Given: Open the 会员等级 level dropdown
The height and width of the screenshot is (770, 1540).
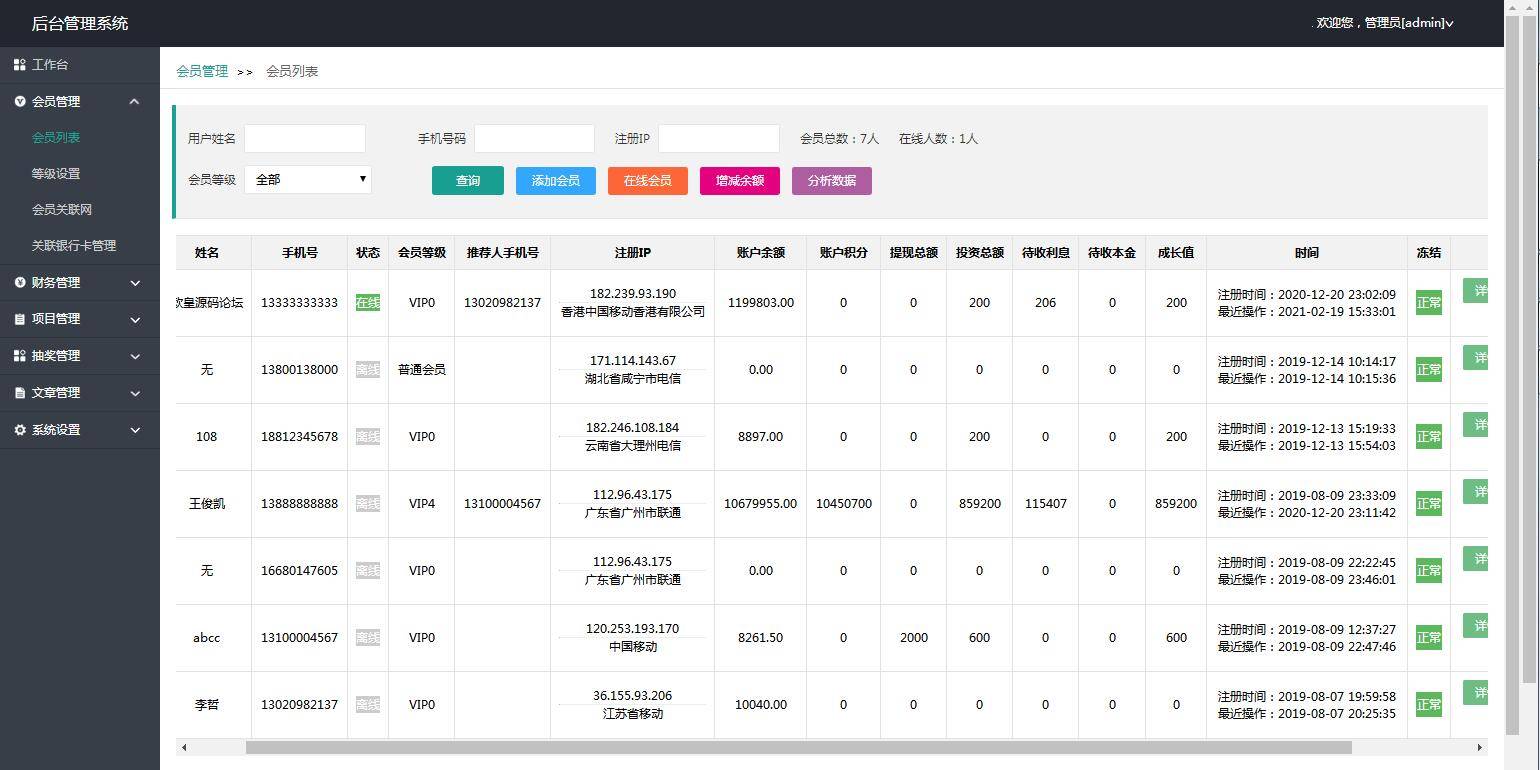Looking at the screenshot, I should [x=308, y=180].
